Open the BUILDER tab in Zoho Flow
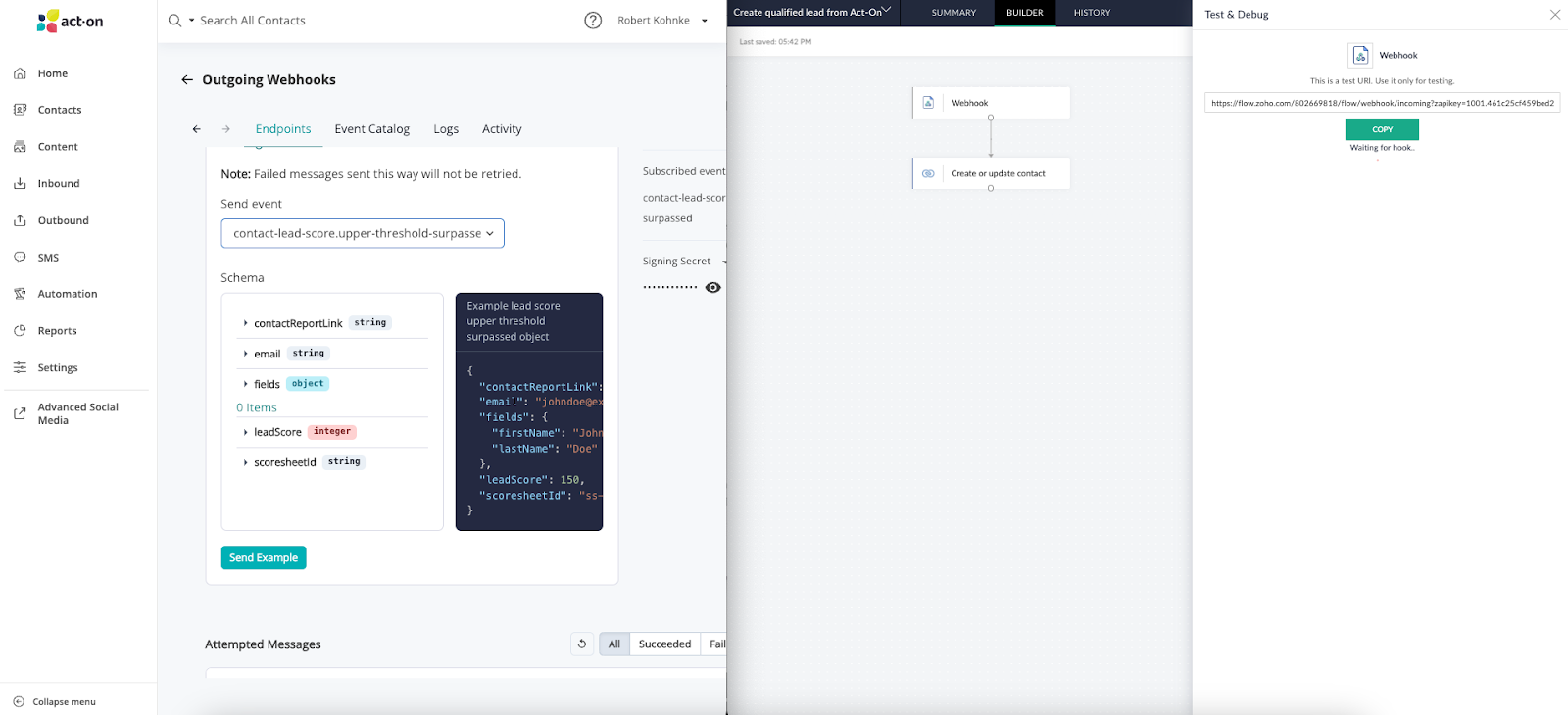 [1025, 13]
